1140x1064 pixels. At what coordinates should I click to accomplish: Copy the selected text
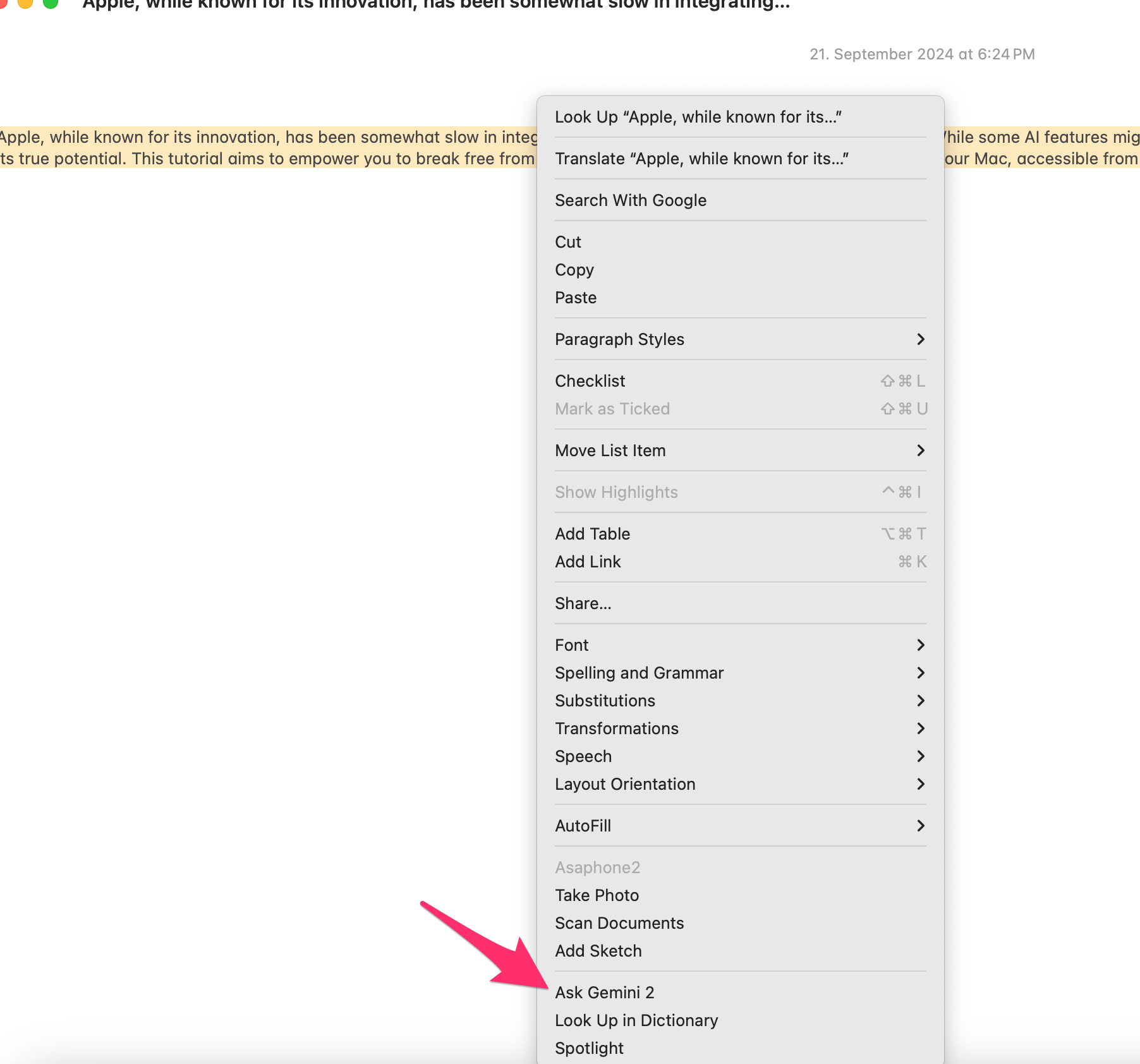coord(740,270)
